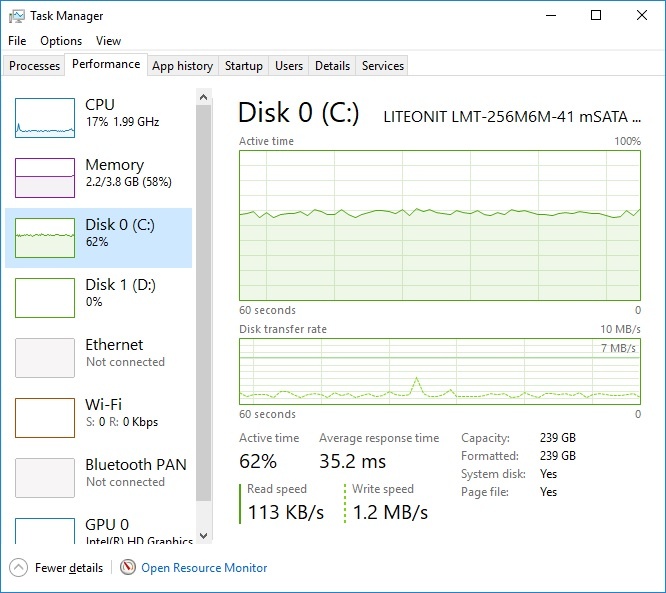Image resolution: width=666 pixels, height=593 pixels.
Task: Switch to the App history tab
Action: pyautogui.click(x=183, y=66)
